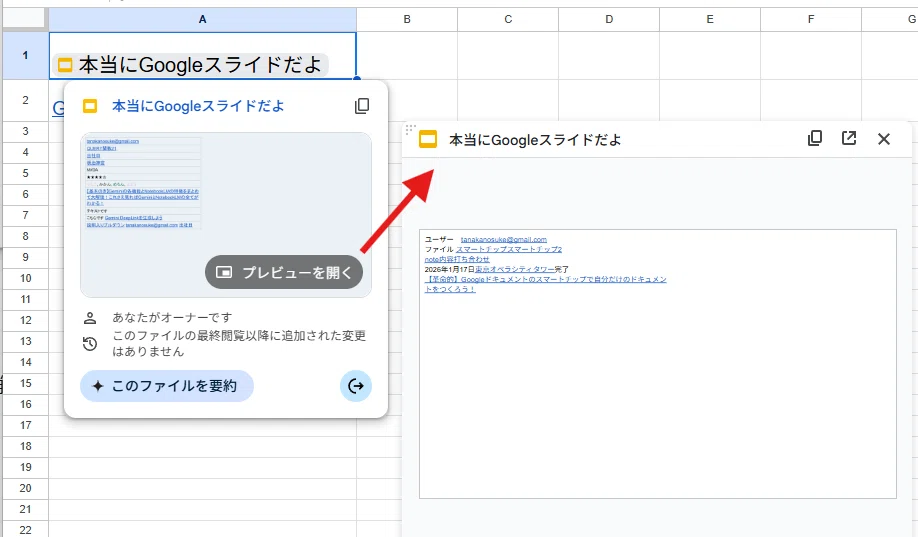This screenshot has height=537, width=918.
Task: Select row 15 header
Action: pos(25,383)
